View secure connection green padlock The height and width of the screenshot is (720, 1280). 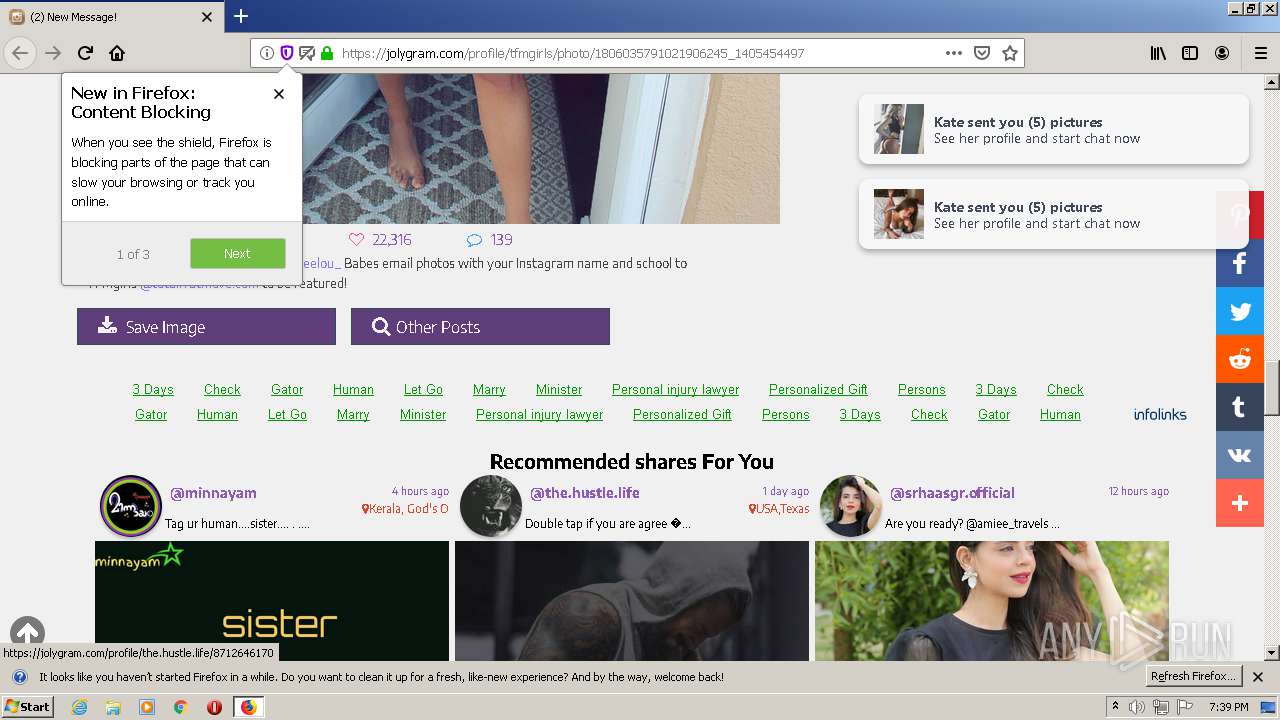326,53
